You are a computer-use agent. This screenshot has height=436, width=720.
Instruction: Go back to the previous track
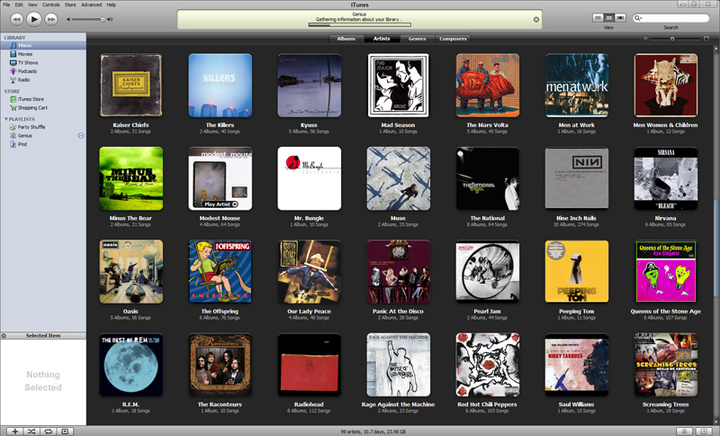pyautogui.click(x=14, y=18)
